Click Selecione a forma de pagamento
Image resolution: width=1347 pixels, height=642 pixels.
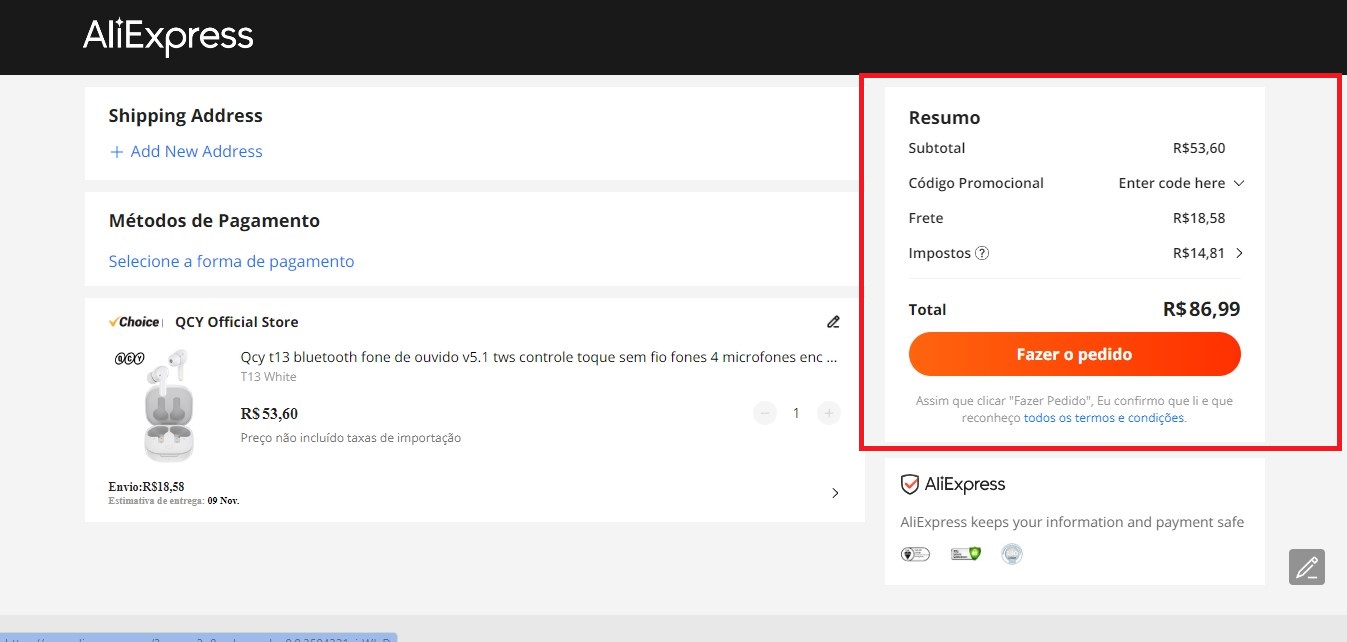pos(231,261)
